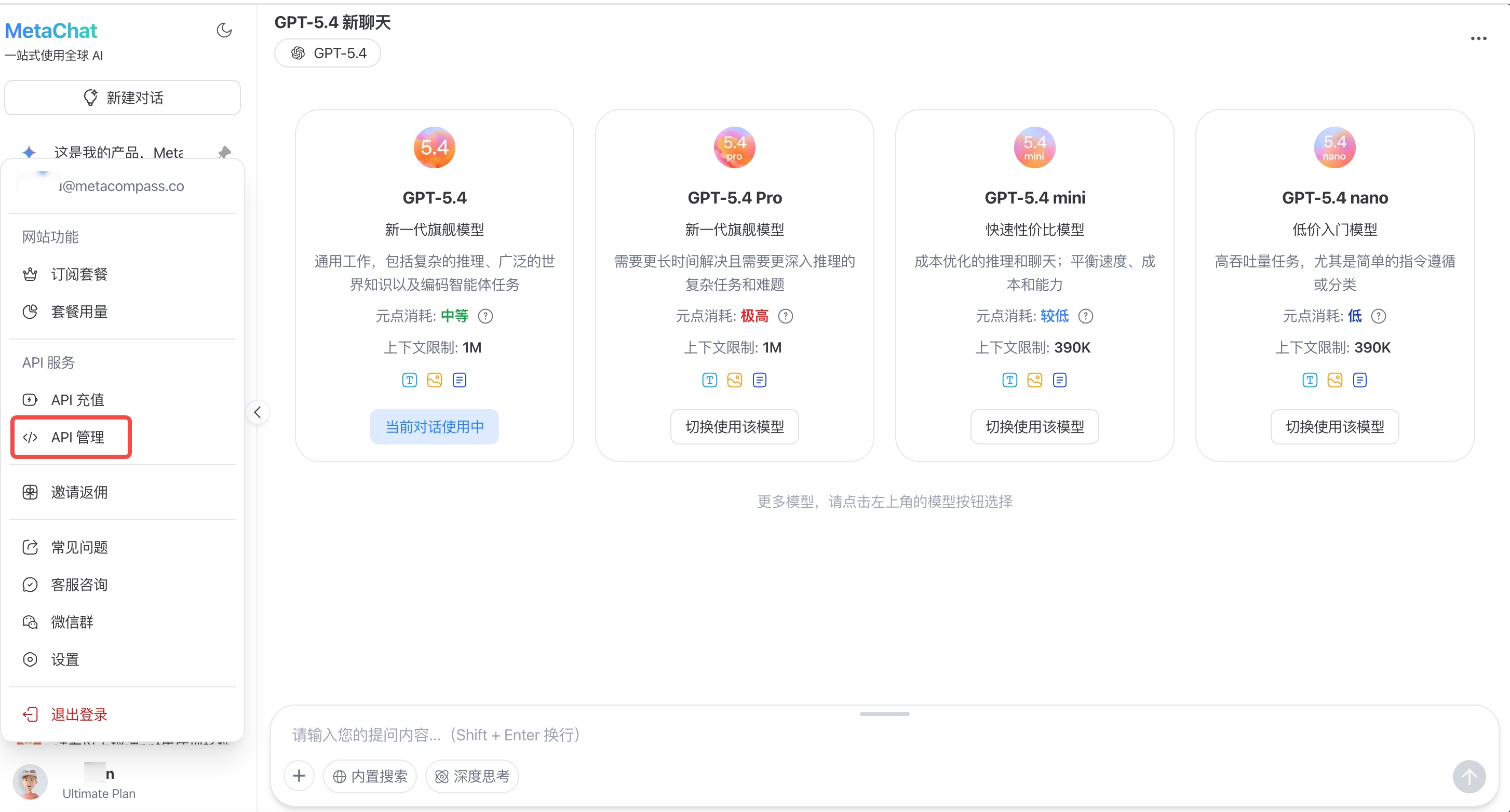
Task: Click the GPT-5.4 mini model logo
Action: coord(1034,147)
